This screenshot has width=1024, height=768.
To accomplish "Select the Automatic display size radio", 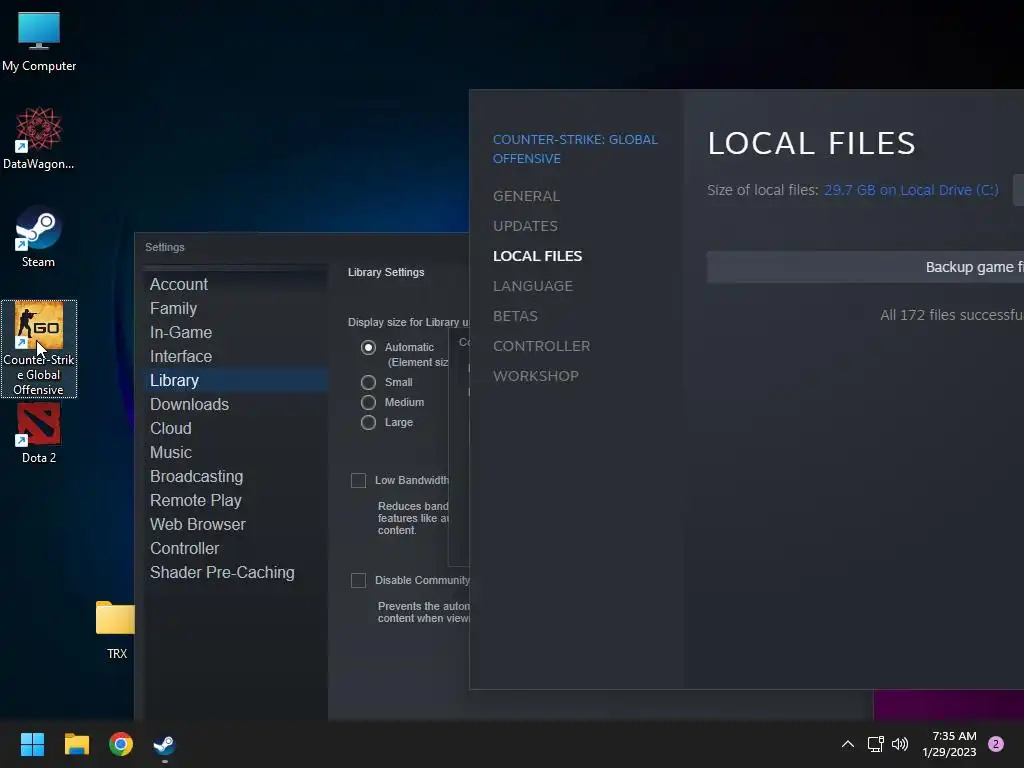I will (x=368, y=347).
